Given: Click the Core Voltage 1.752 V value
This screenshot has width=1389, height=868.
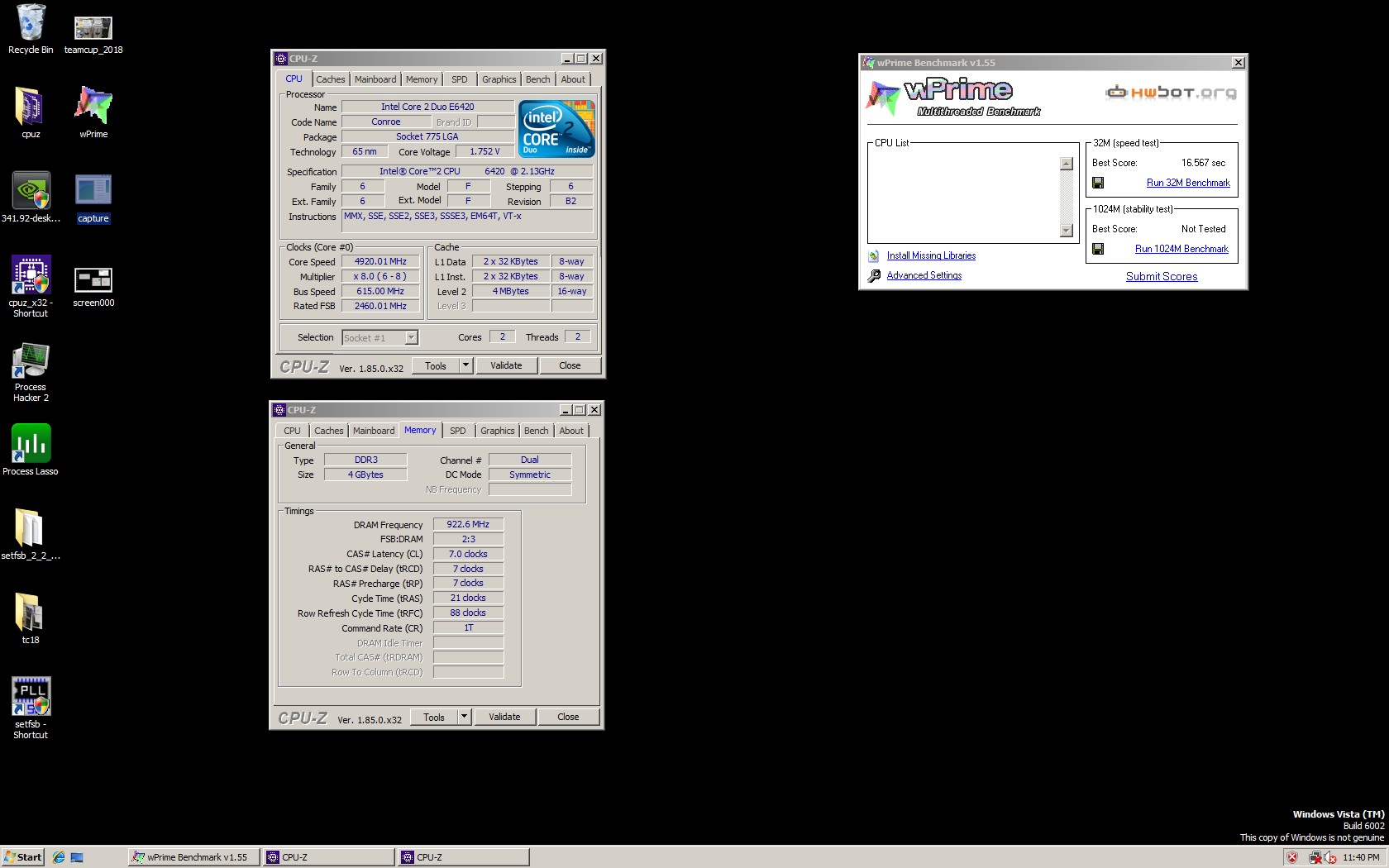Looking at the screenshot, I should (x=484, y=152).
